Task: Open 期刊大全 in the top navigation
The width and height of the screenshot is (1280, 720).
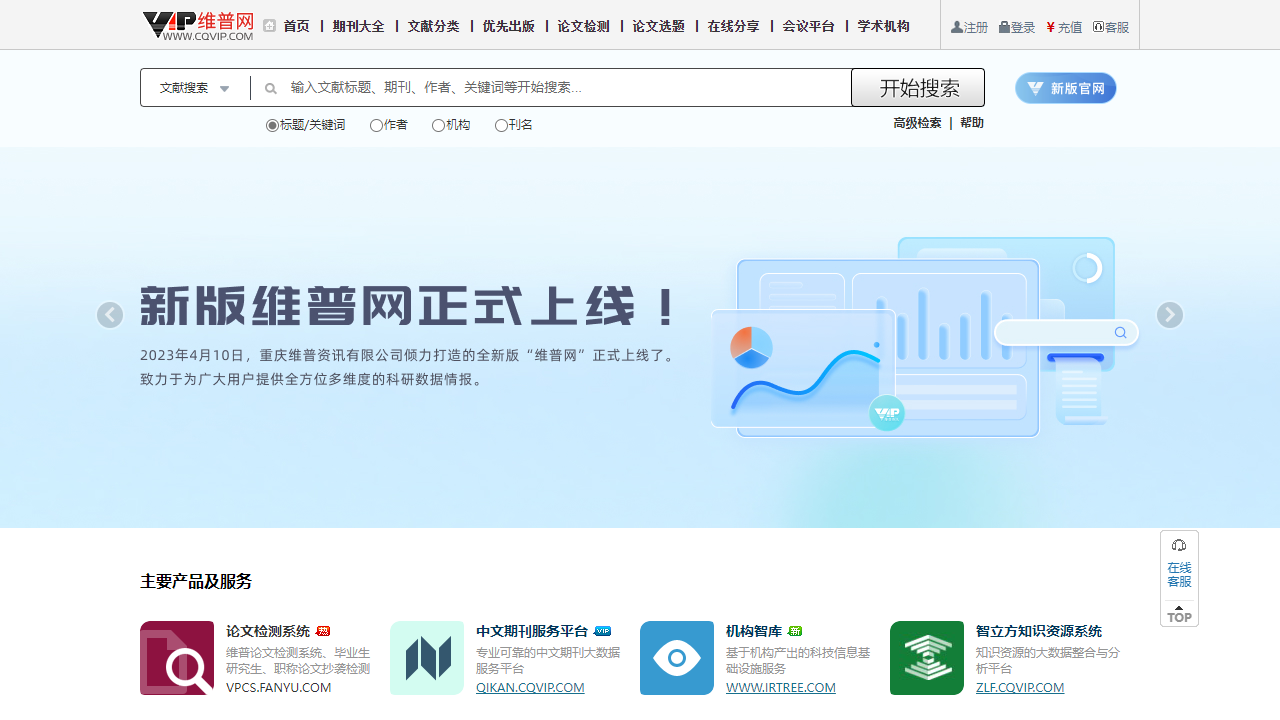Action: point(359,27)
